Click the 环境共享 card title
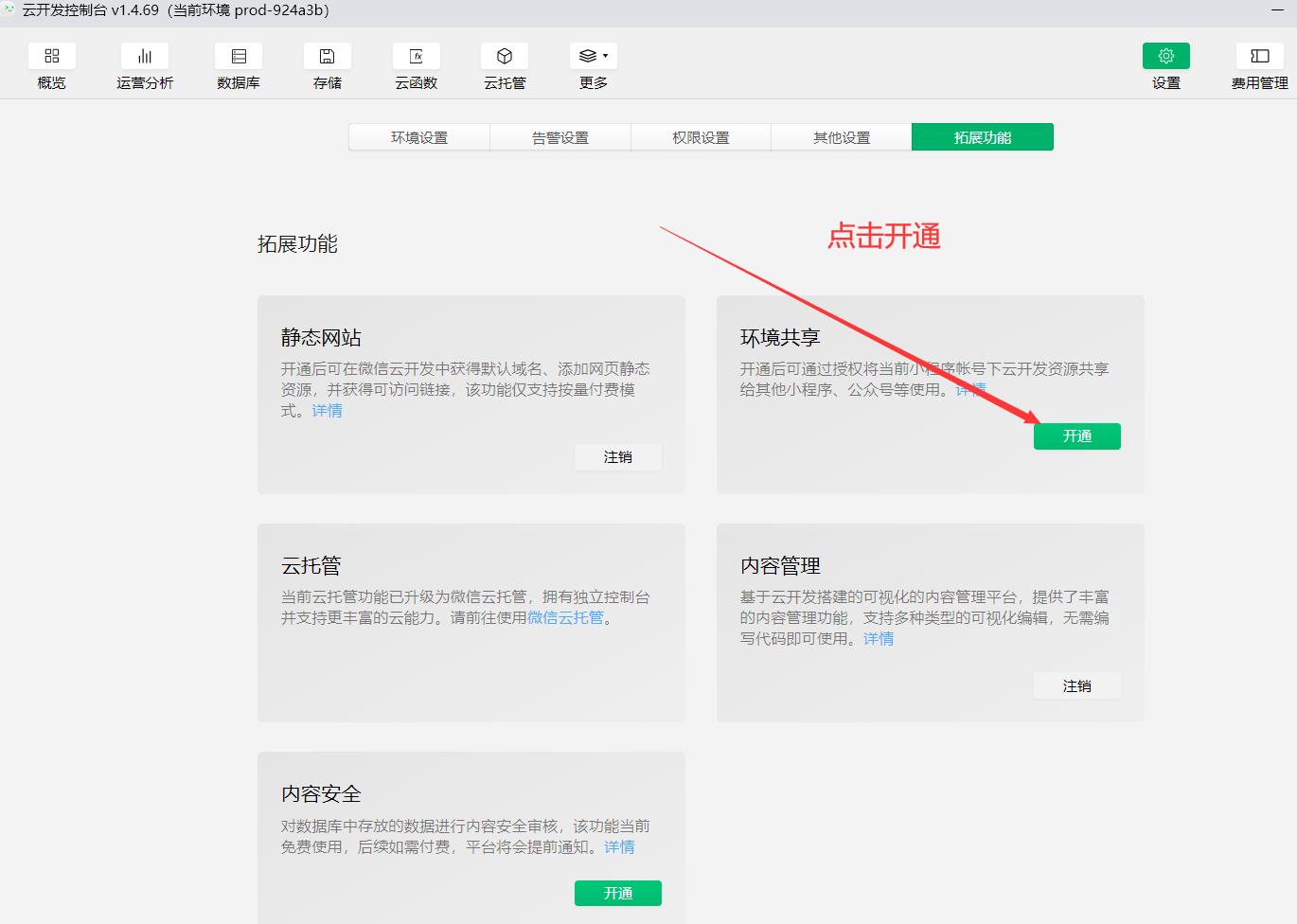The image size is (1297, 924). 780,338
